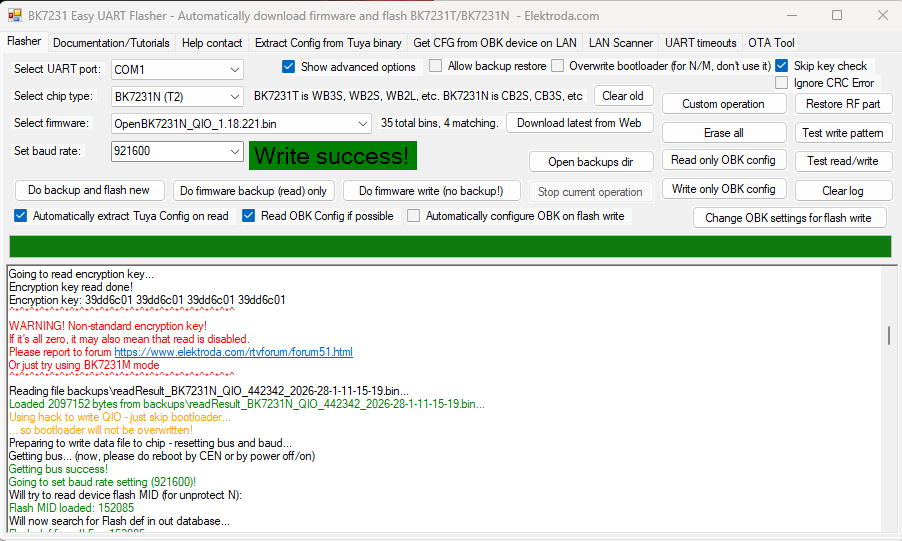Click "Or just try using BK7231M mode" line

(84, 365)
